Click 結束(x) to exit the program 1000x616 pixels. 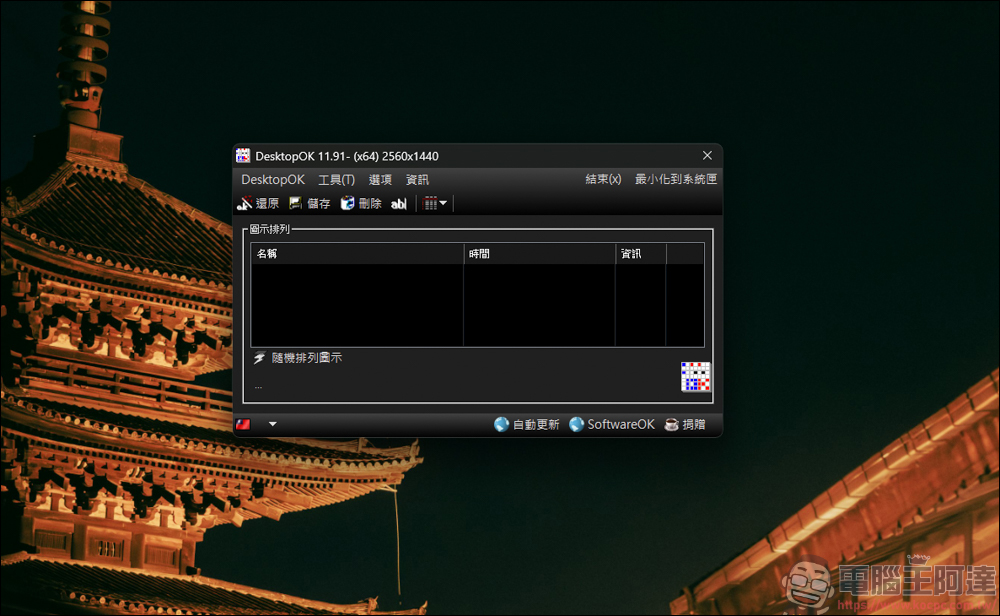pos(603,179)
